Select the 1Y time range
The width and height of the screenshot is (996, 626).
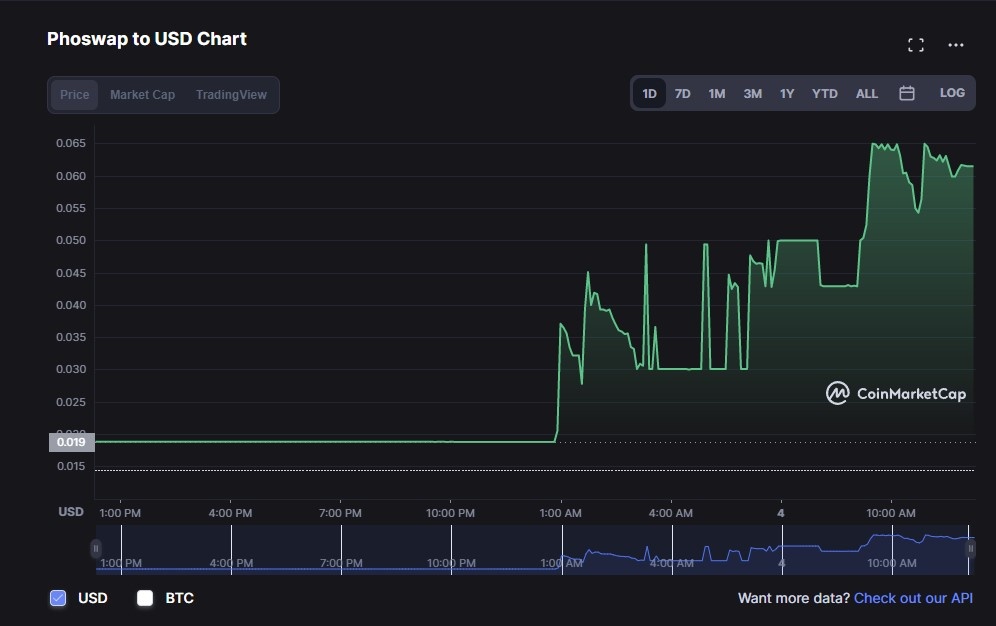click(787, 93)
